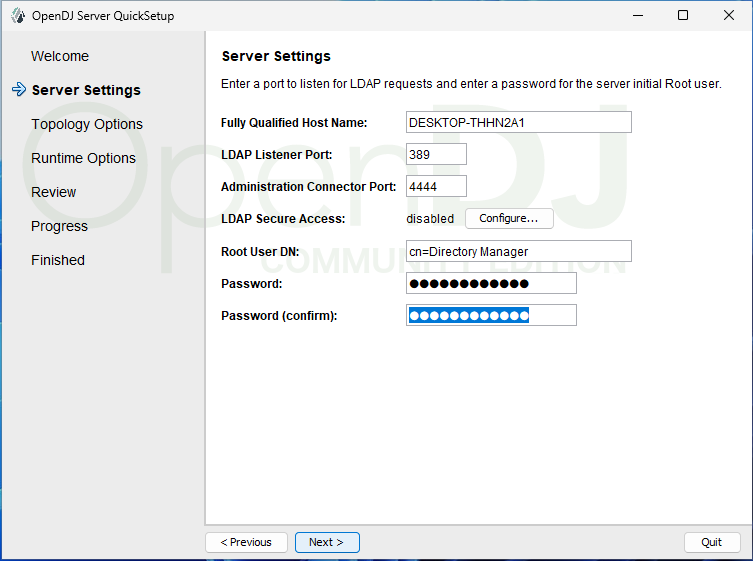Click the Password input field
The height and width of the screenshot is (561, 753).
tap(491, 283)
